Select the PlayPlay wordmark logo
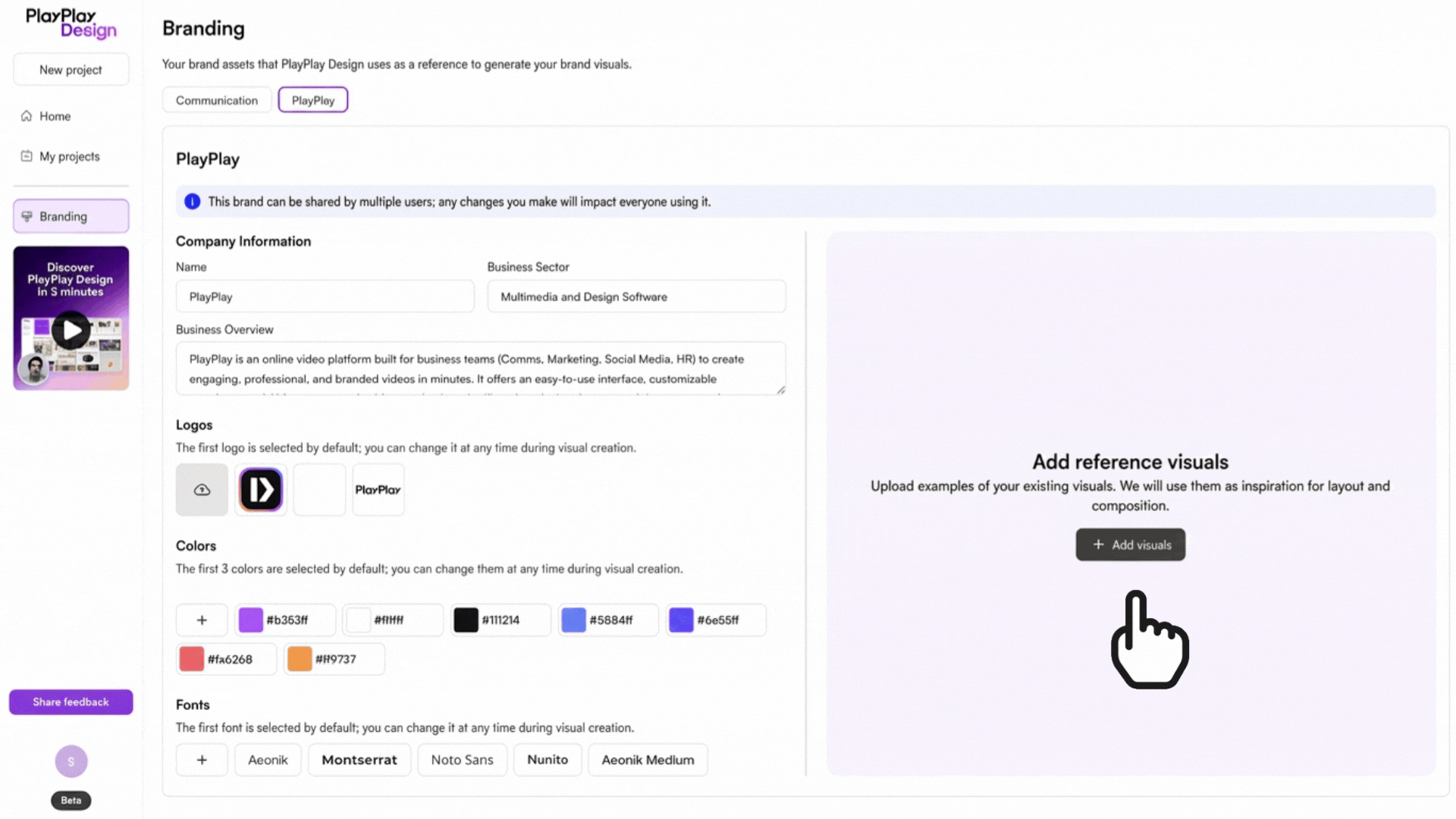This screenshot has width=1456, height=819. 378,490
